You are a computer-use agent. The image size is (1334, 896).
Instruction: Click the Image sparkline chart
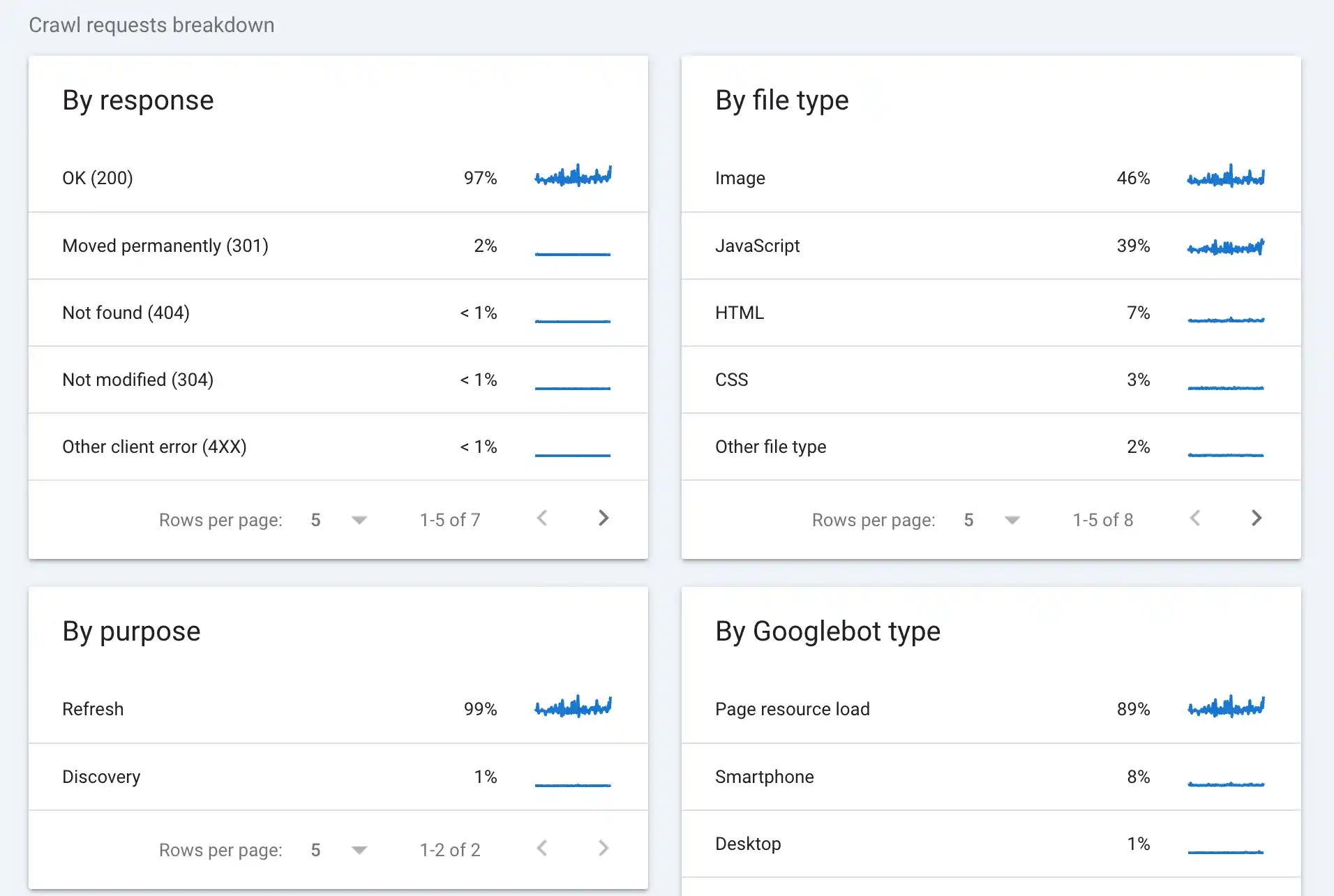(1226, 175)
